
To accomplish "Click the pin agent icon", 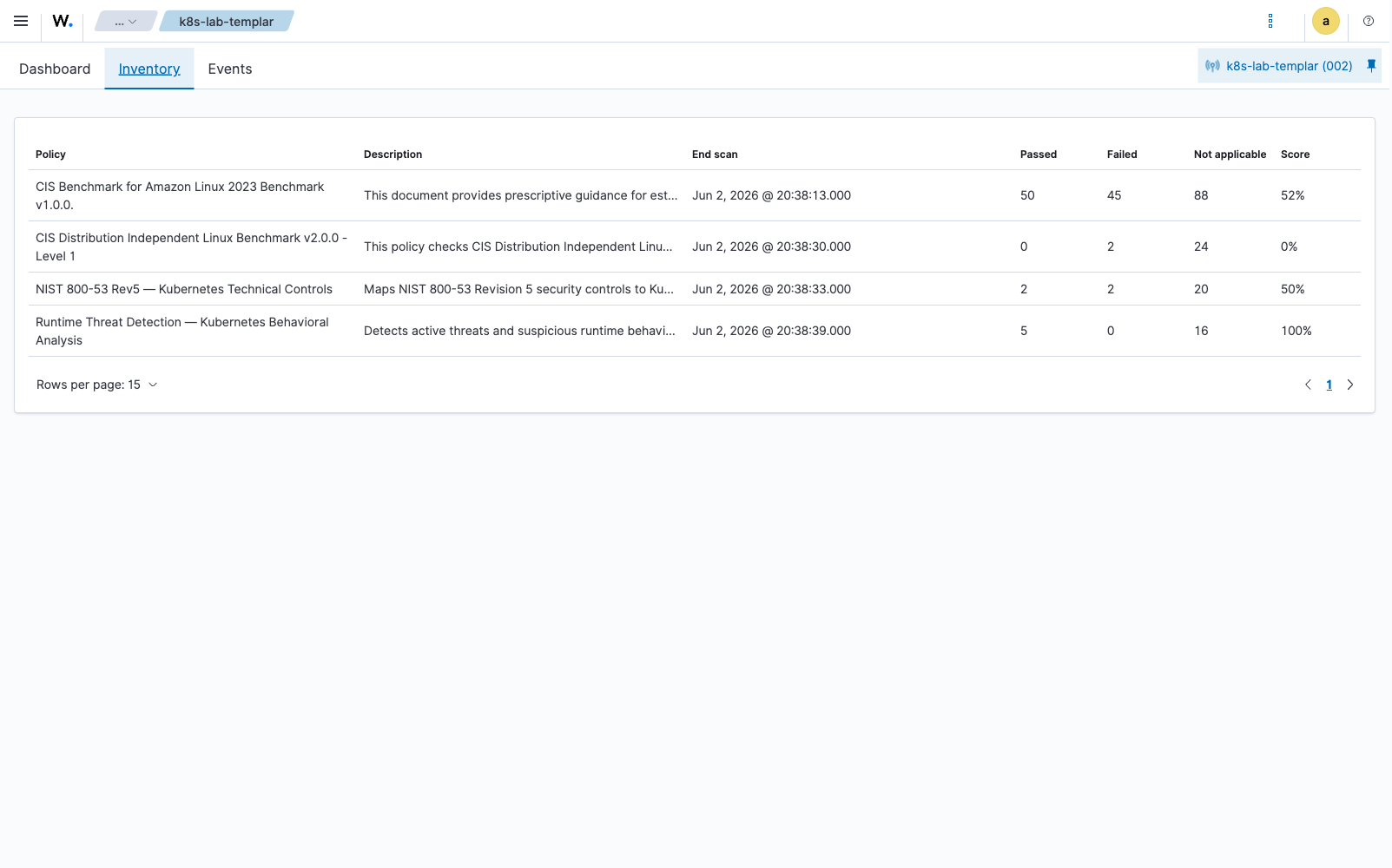I will [1371, 65].
